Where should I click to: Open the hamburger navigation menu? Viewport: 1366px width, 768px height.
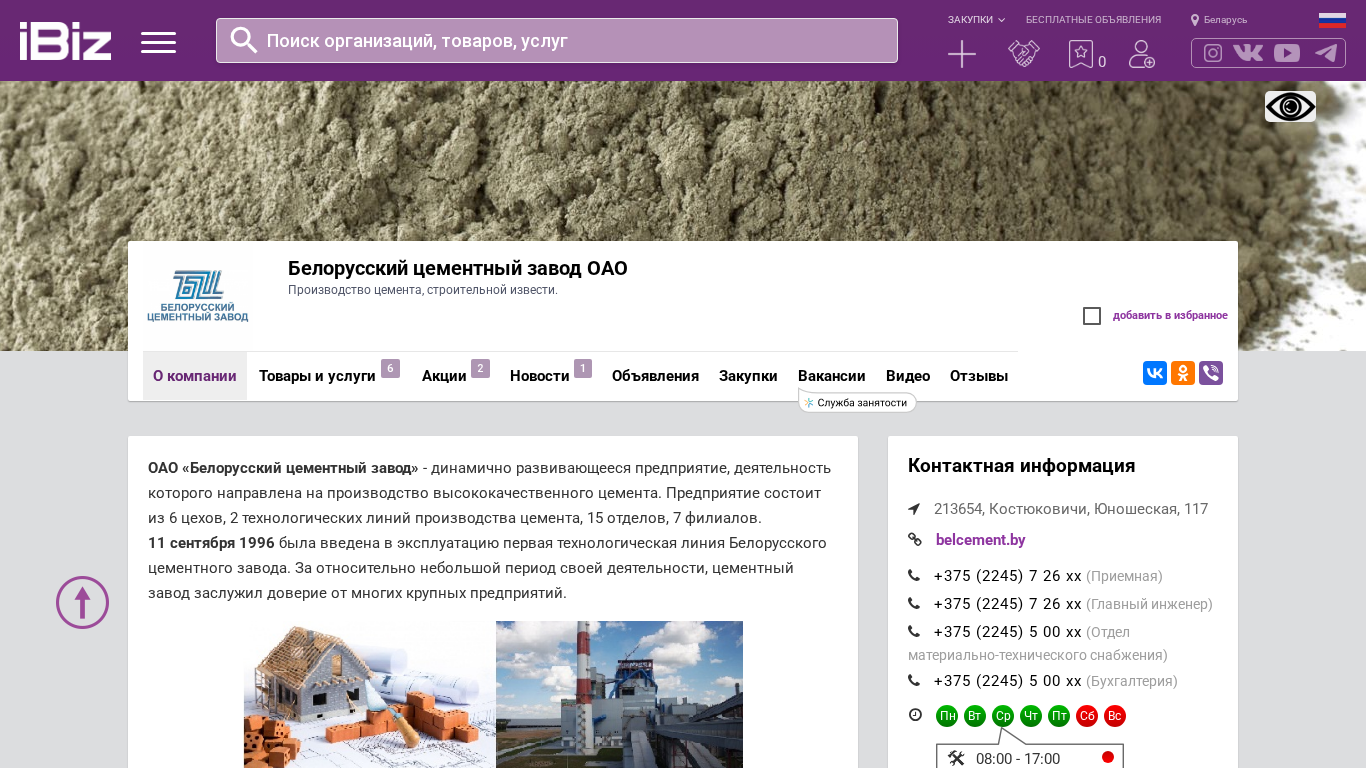(x=158, y=42)
